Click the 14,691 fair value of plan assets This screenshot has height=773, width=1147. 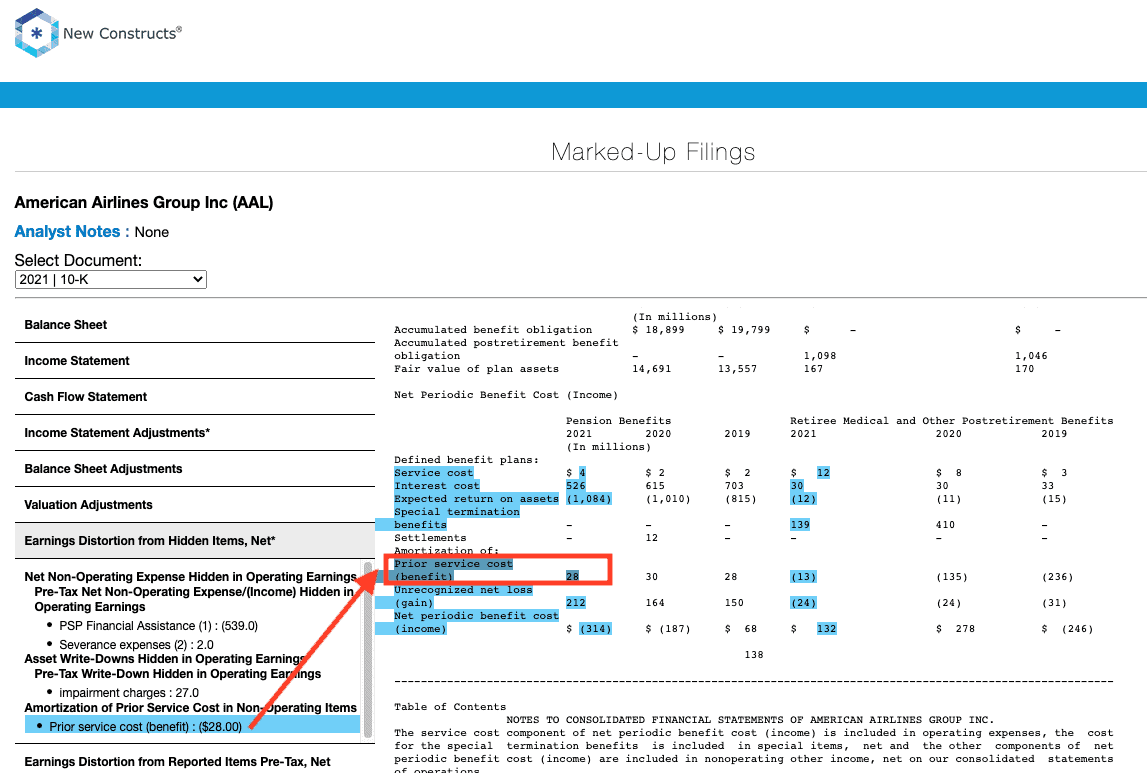(651, 369)
